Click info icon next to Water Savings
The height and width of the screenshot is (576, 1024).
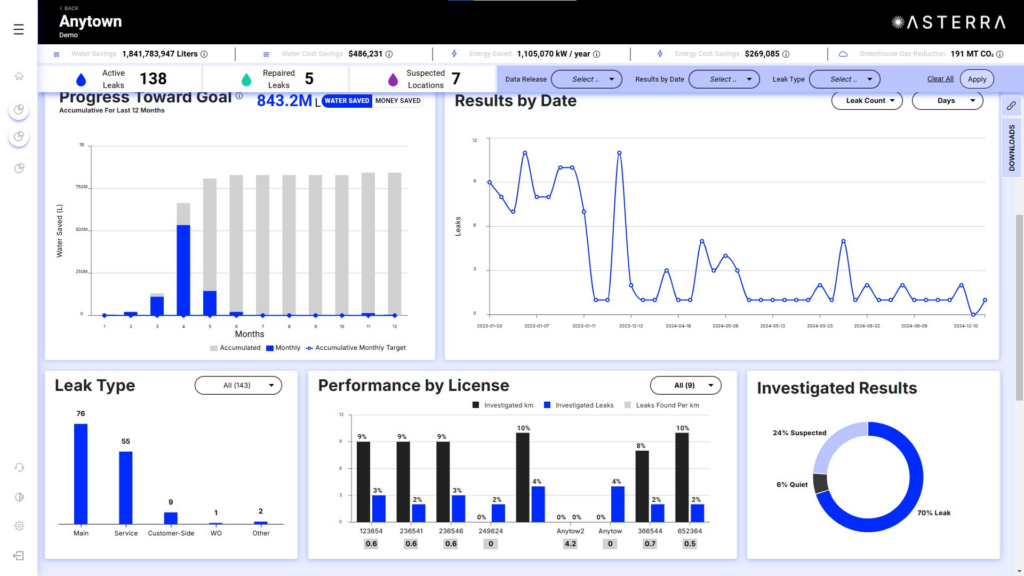(x=204, y=54)
